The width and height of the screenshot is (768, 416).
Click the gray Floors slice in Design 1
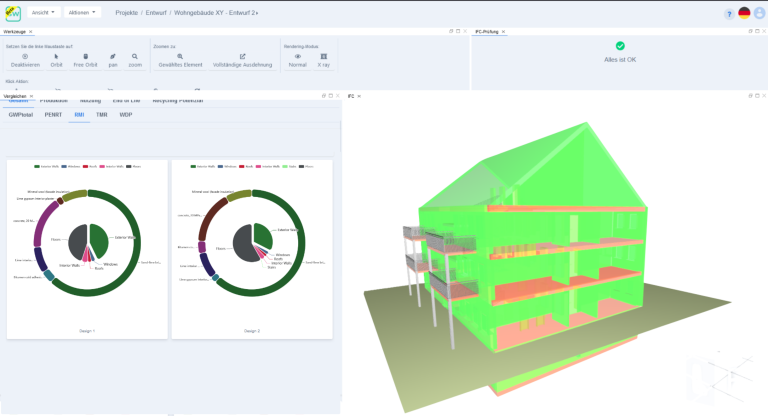click(78, 241)
